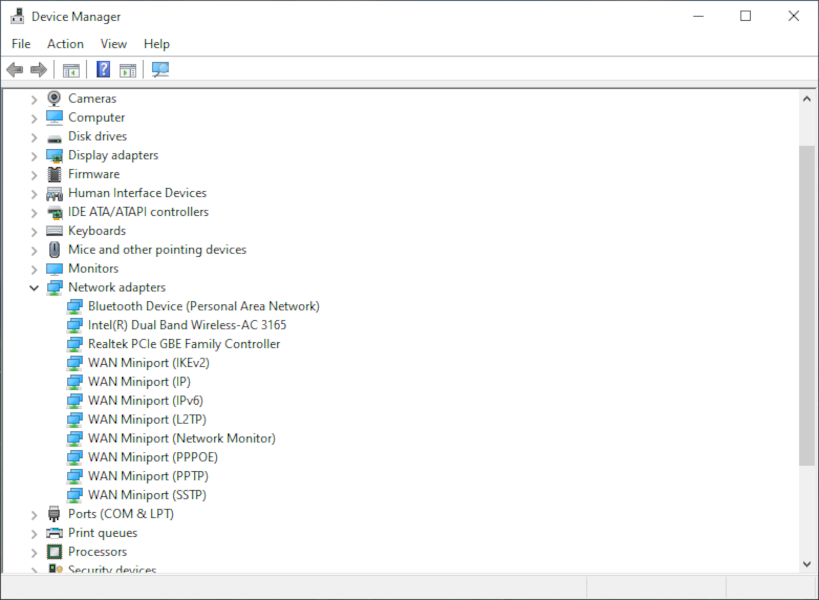Open the blue Help question-mark toolbar icon
Viewport: 819px width, 600px height.
[103, 69]
